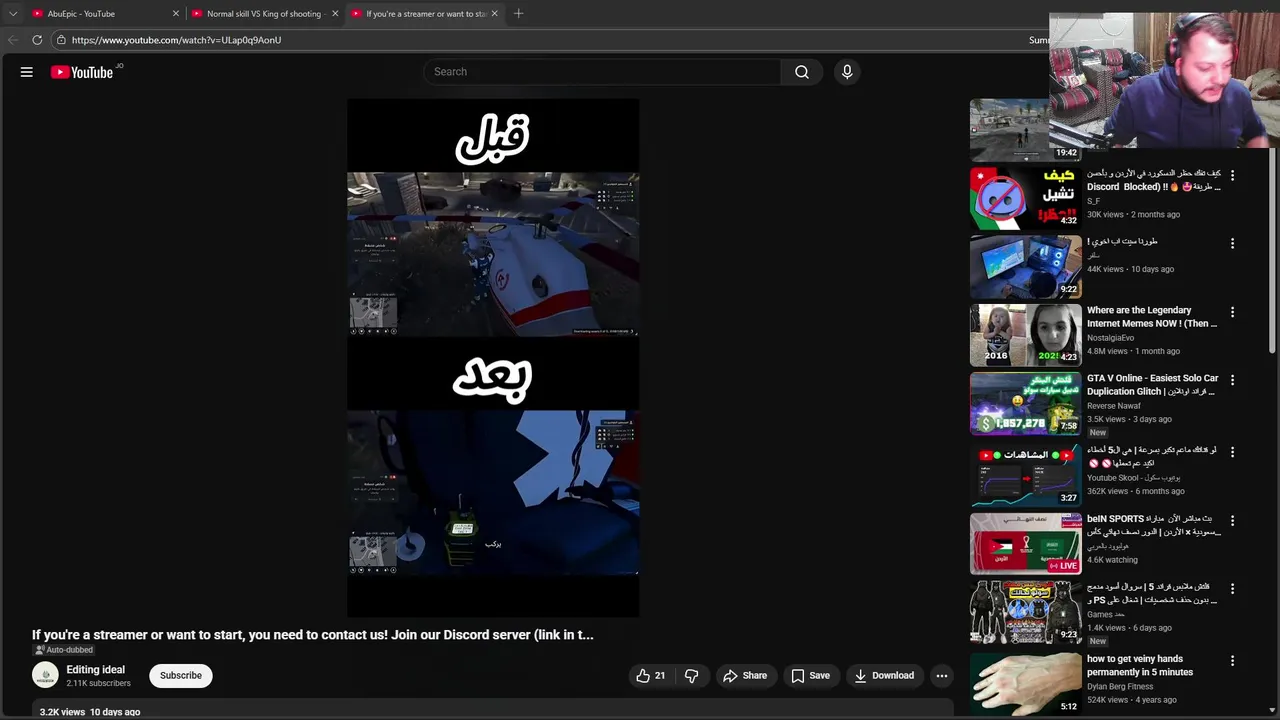Like the video with thumbs up
Screen dimensions: 1280x720
click(651, 676)
